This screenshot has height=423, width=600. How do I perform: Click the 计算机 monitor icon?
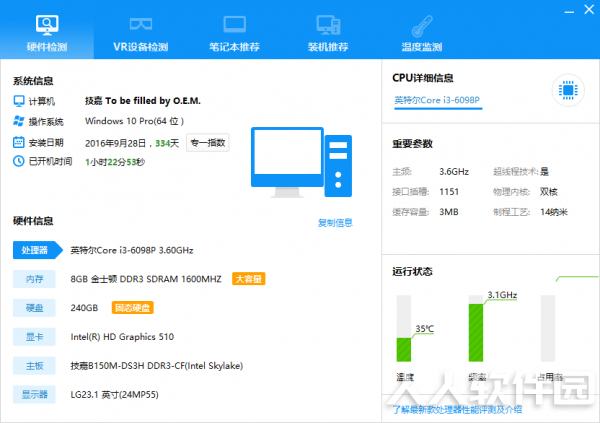[x=19, y=101]
